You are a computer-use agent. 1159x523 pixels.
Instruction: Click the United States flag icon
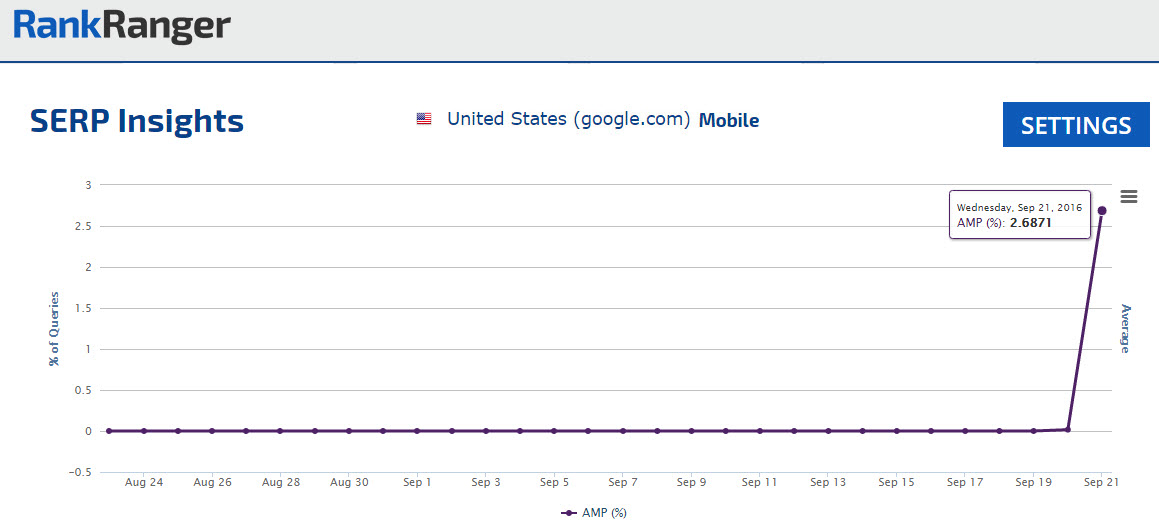424,119
